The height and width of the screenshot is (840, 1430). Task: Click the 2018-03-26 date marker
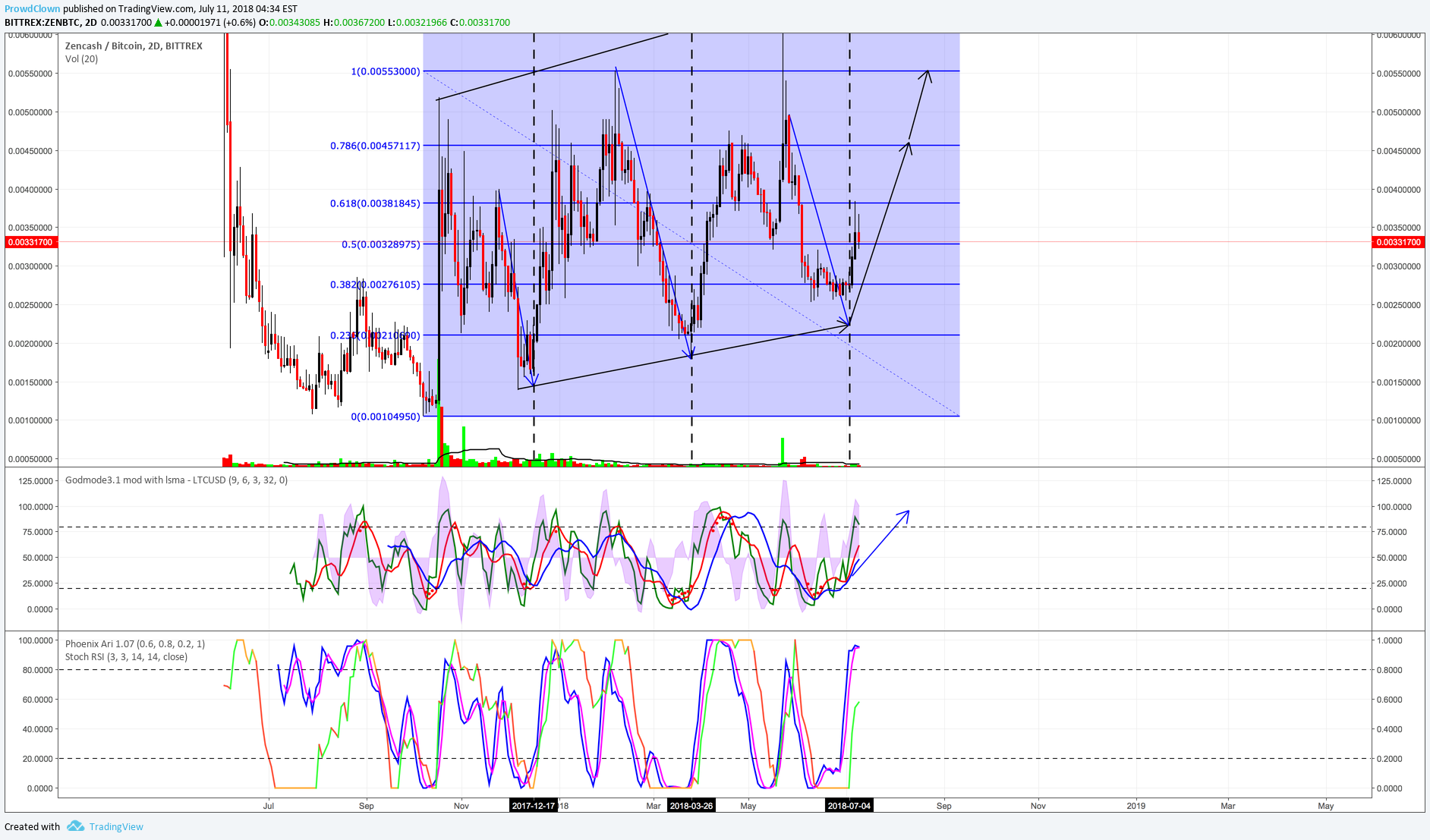click(691, 806)
